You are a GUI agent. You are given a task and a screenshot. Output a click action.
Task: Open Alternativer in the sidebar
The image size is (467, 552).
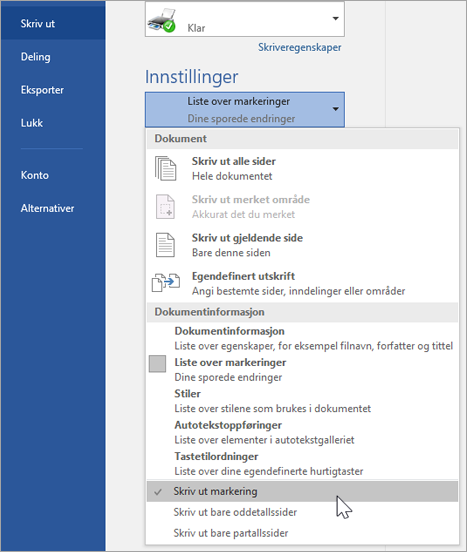[x=47, y=208]
